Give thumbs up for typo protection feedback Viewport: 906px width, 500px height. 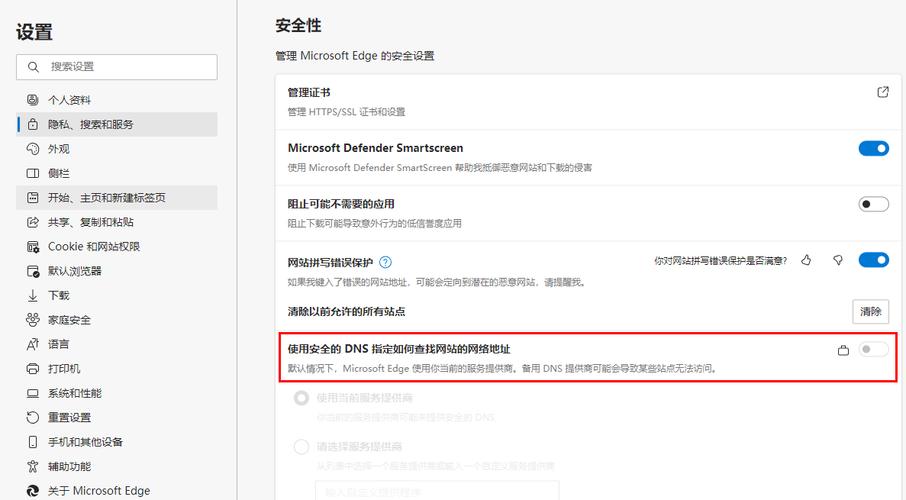pos(806,261)
